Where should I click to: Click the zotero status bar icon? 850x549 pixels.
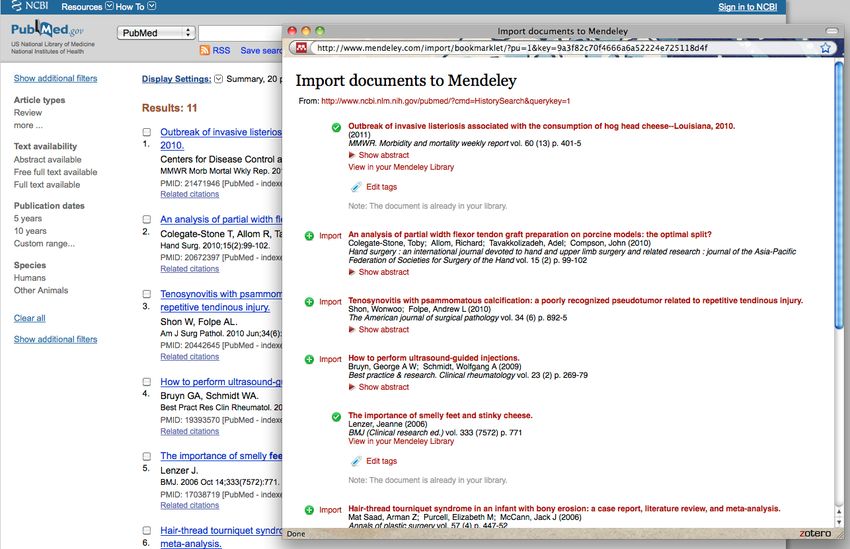click(815, 533)
